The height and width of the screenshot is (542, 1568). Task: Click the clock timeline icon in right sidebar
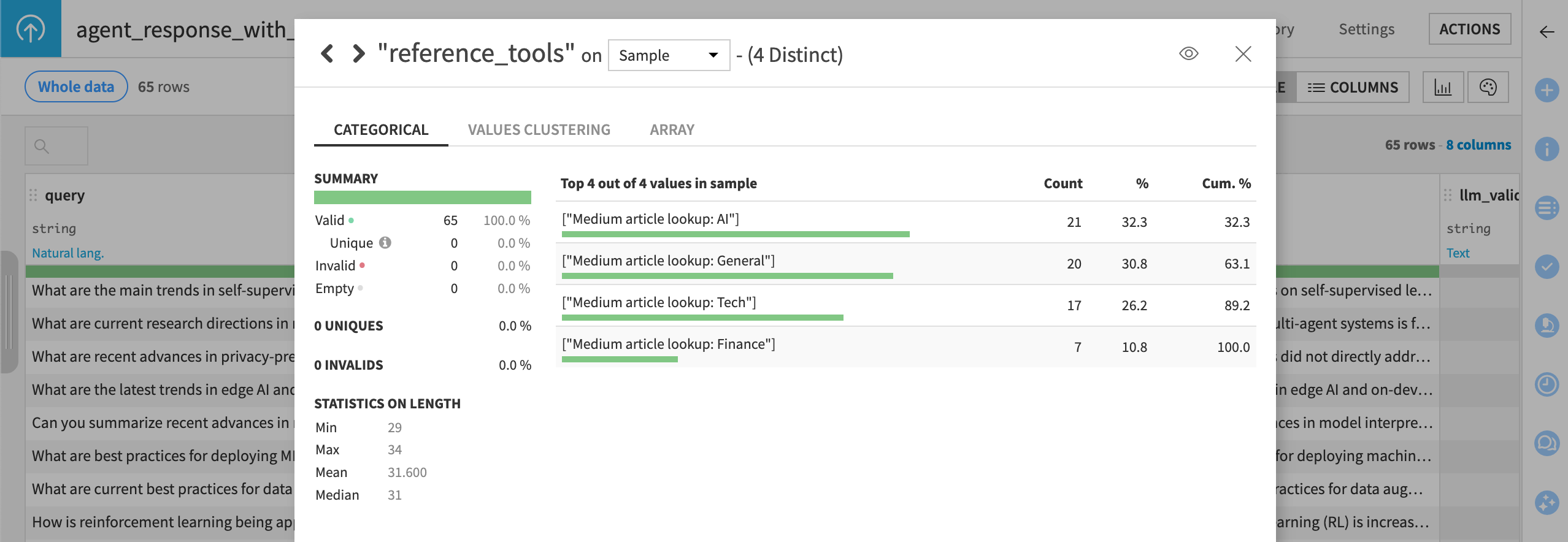[1547, 384]
